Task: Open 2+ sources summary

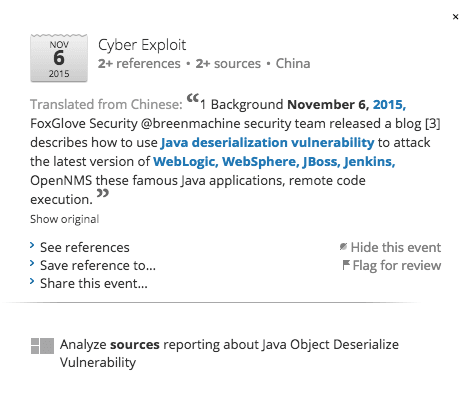Action: point(228,64)
